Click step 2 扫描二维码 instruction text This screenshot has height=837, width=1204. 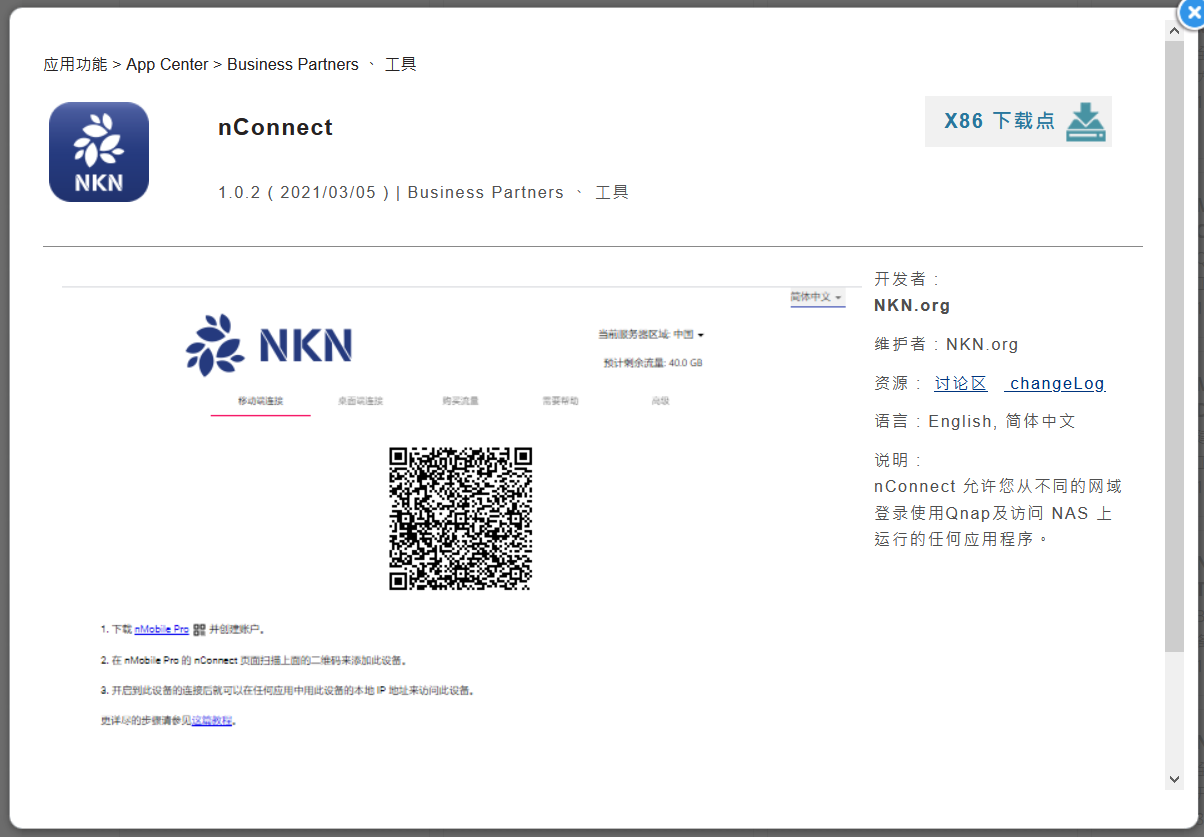[254, 660]
